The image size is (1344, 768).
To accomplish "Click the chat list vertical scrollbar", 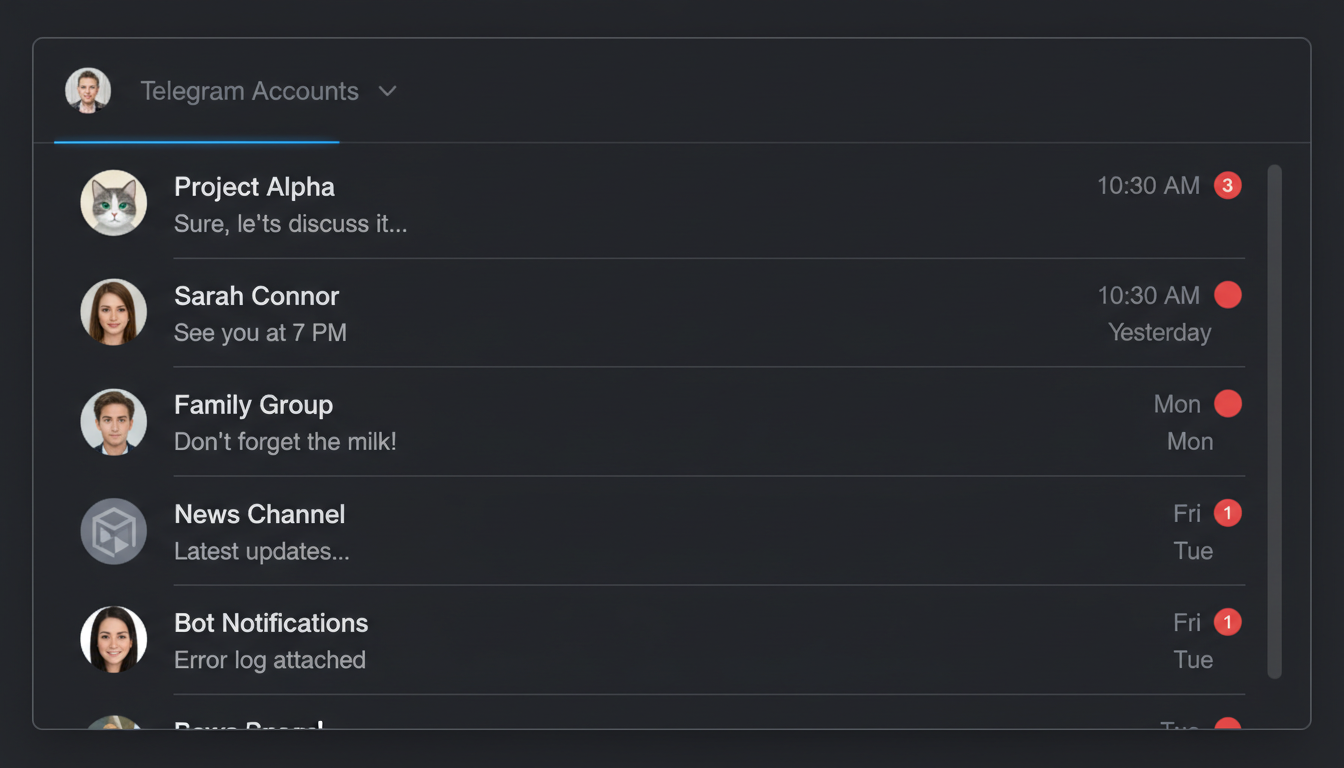I will point(1274,422).
